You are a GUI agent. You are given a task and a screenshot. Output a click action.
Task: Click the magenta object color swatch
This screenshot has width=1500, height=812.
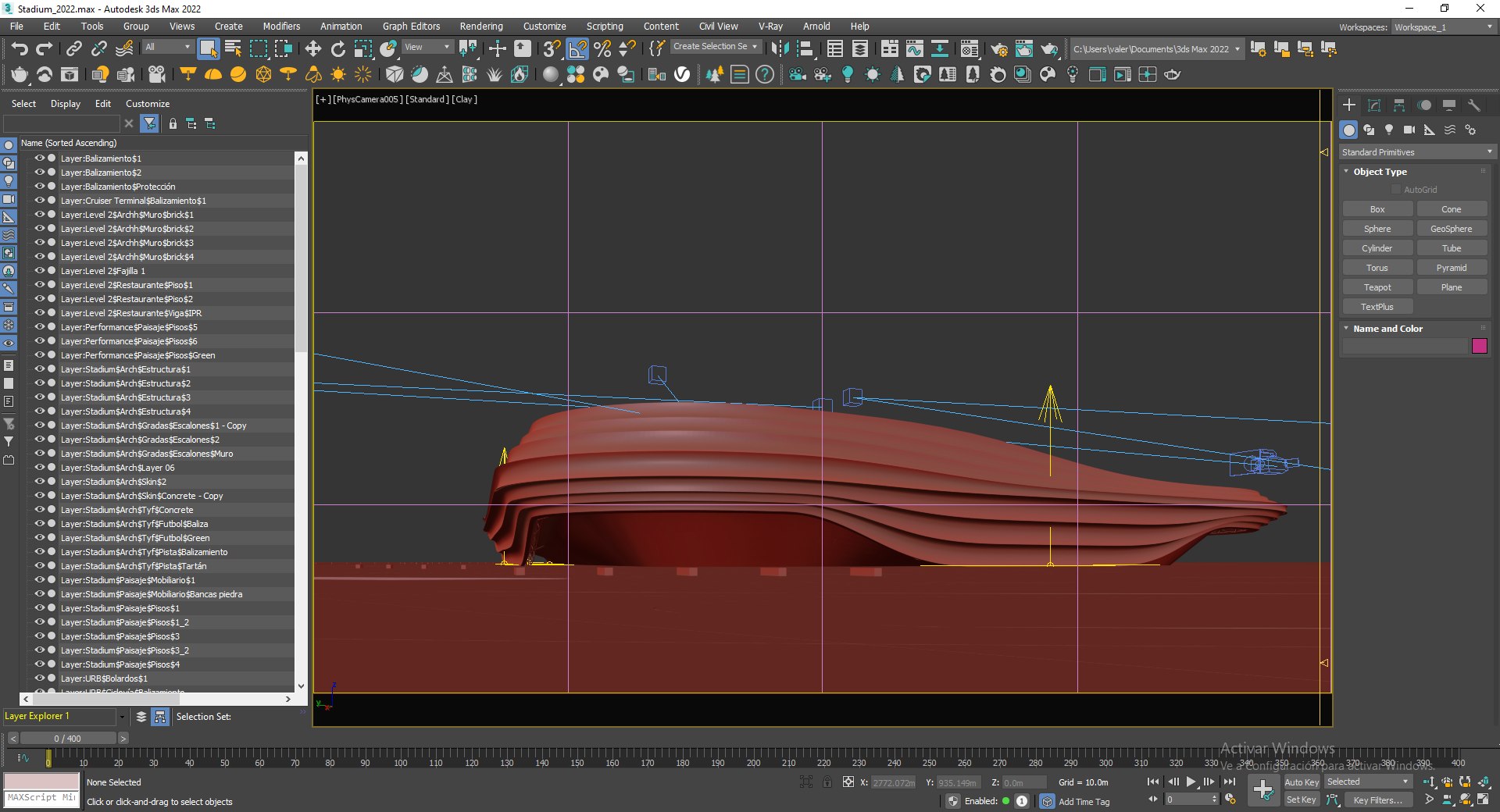1480,346
